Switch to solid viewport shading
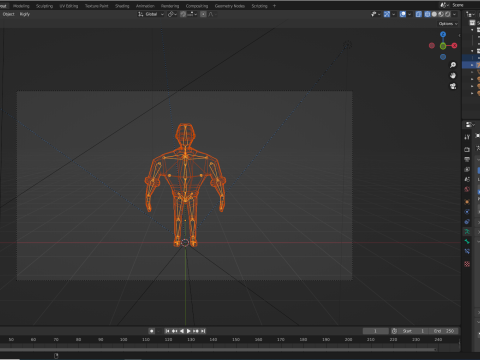The height and width of the screenshot is (360, 480). click(x=434, y=14)
